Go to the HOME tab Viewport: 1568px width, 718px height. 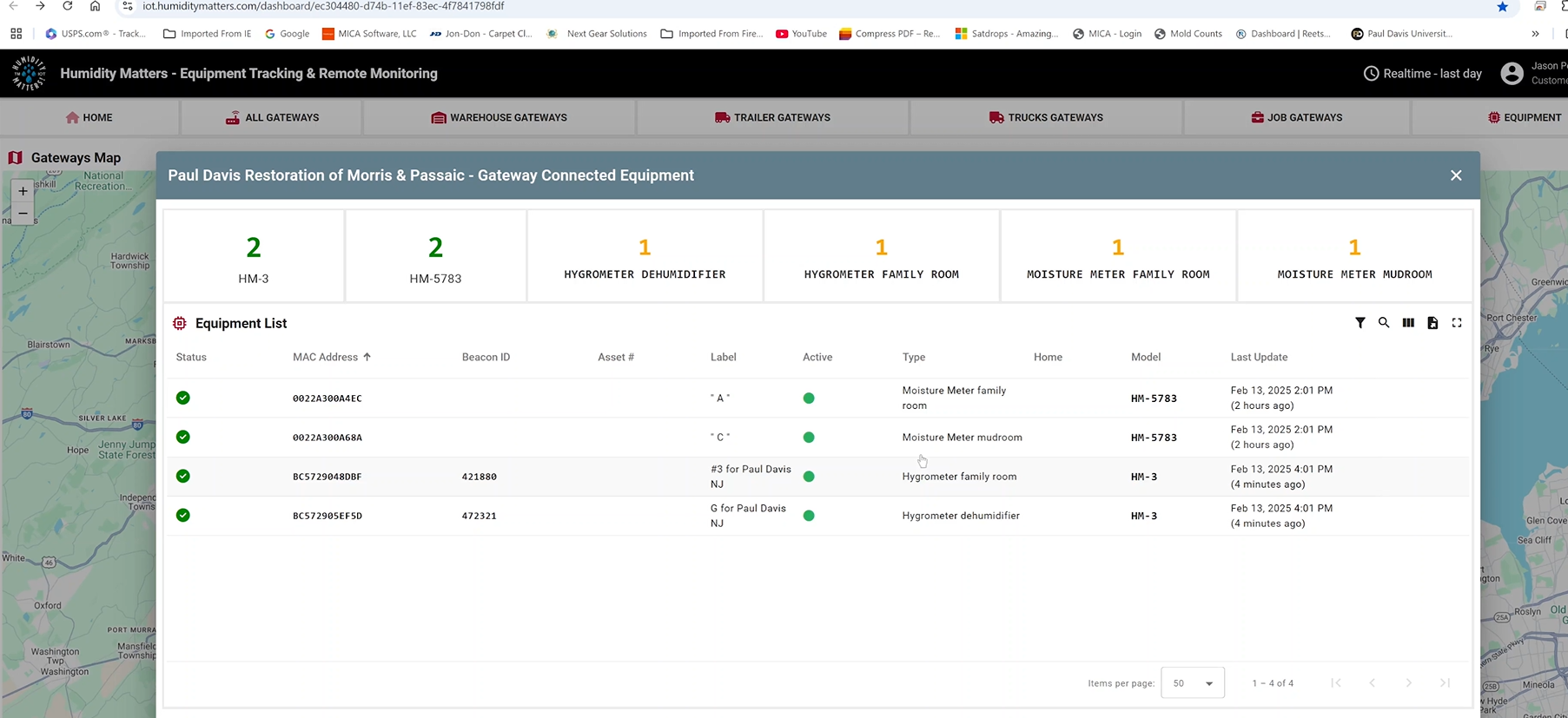tap(89, 117)
